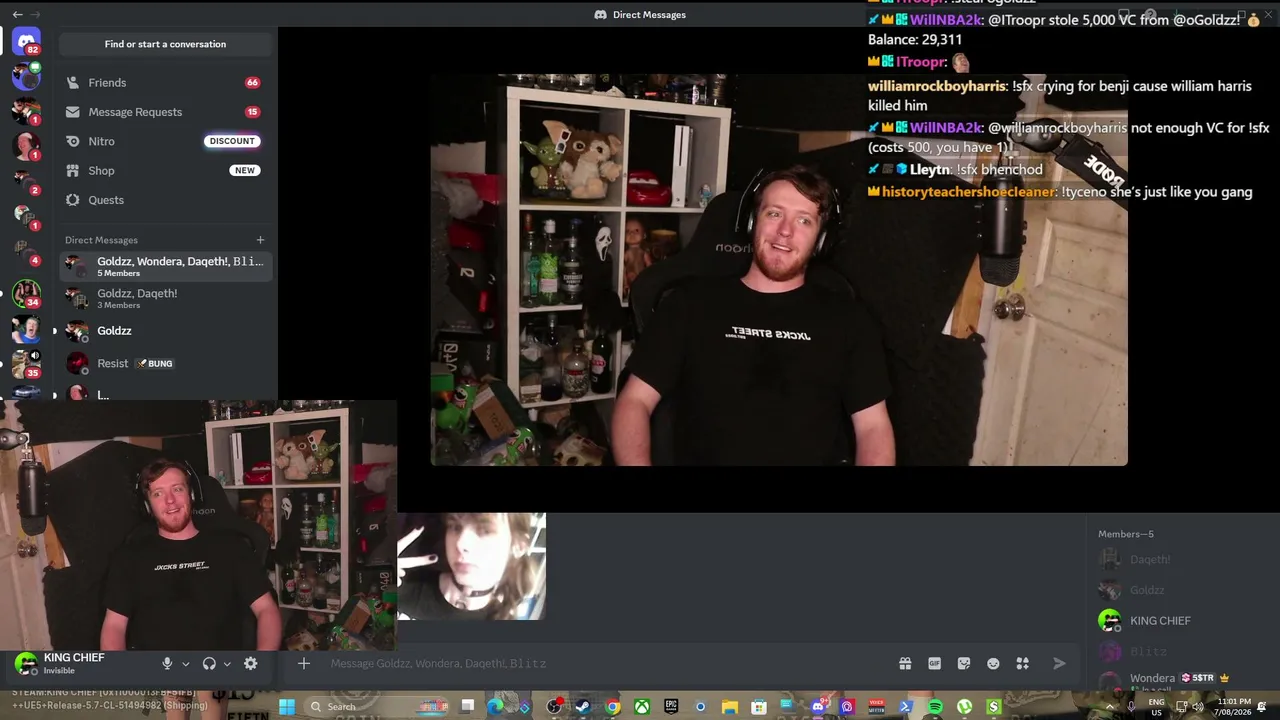Screen dimensions: 1280x720
Task: Open server icon with 34 notifications
Action: (x=26, y=294)
